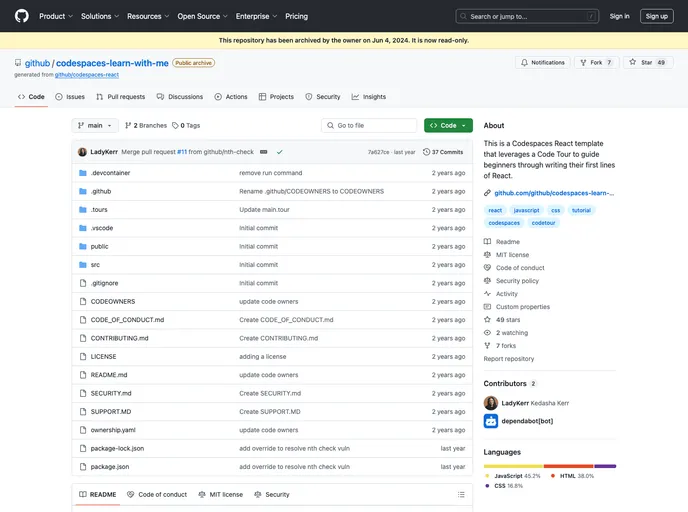This screenshot has height=512, width=688.
Task: Open the Activity link
Action: click(x=506, y=294)
